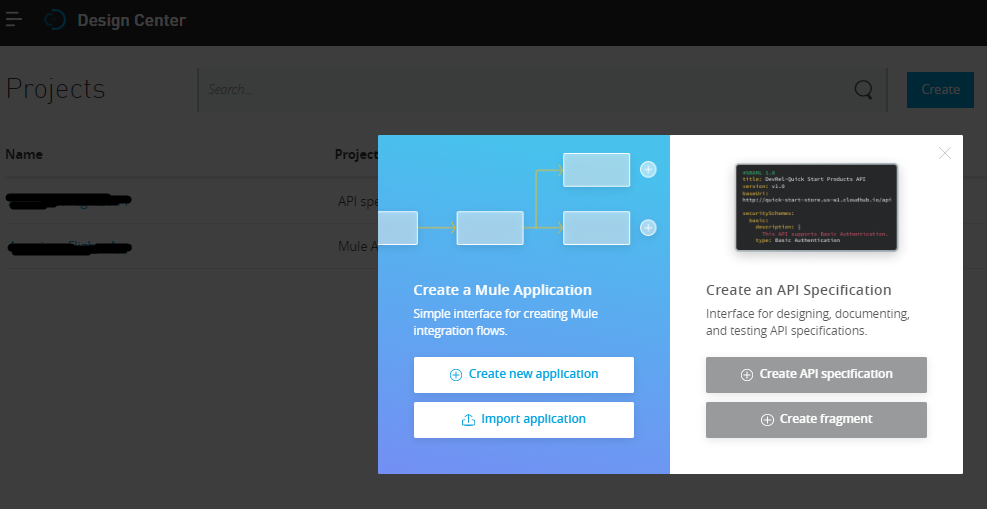Click the Project type column header
The height and width of the screenshot is (509, 987).
click(356, 154)
